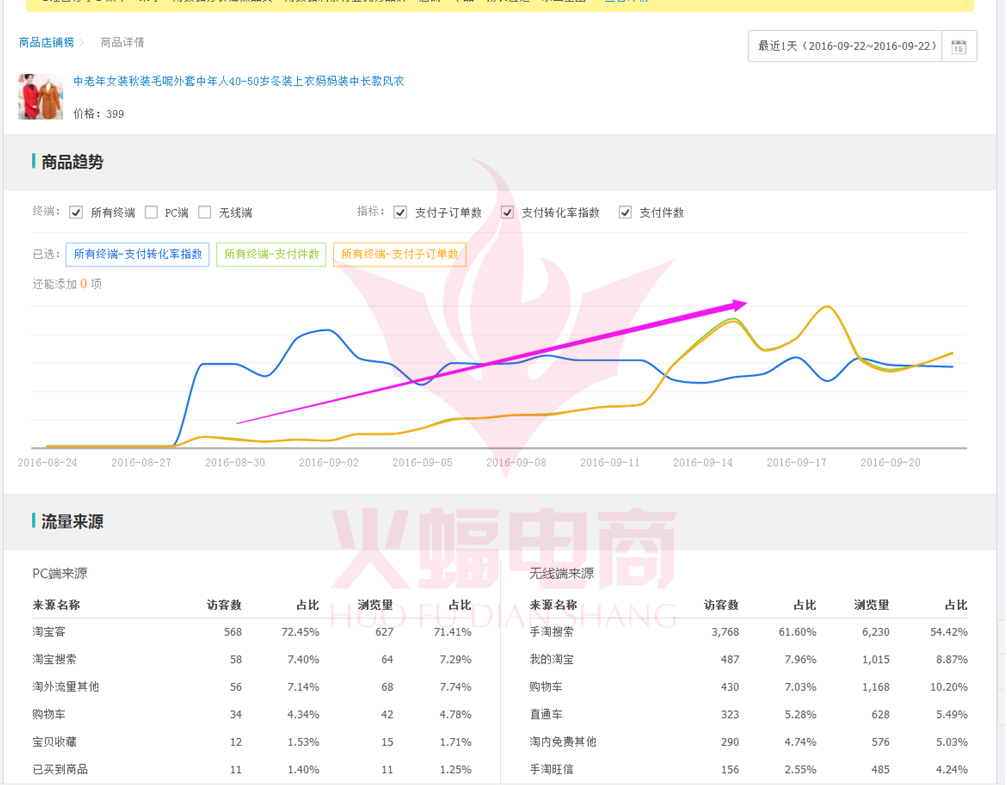Screen dimensions: 1007x785
Task: Click the green 所有终端-支付件数 legend tag
Action: coord(271,255)
